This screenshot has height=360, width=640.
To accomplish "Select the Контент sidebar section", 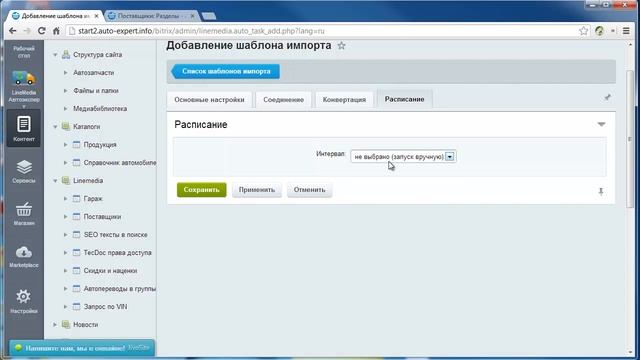I will pos(24,129).
